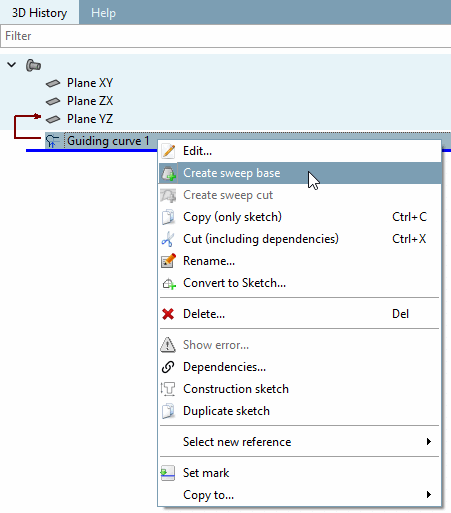Click the warning triangle Show error icon
451x513 pixels.
(x=168, y=345)
